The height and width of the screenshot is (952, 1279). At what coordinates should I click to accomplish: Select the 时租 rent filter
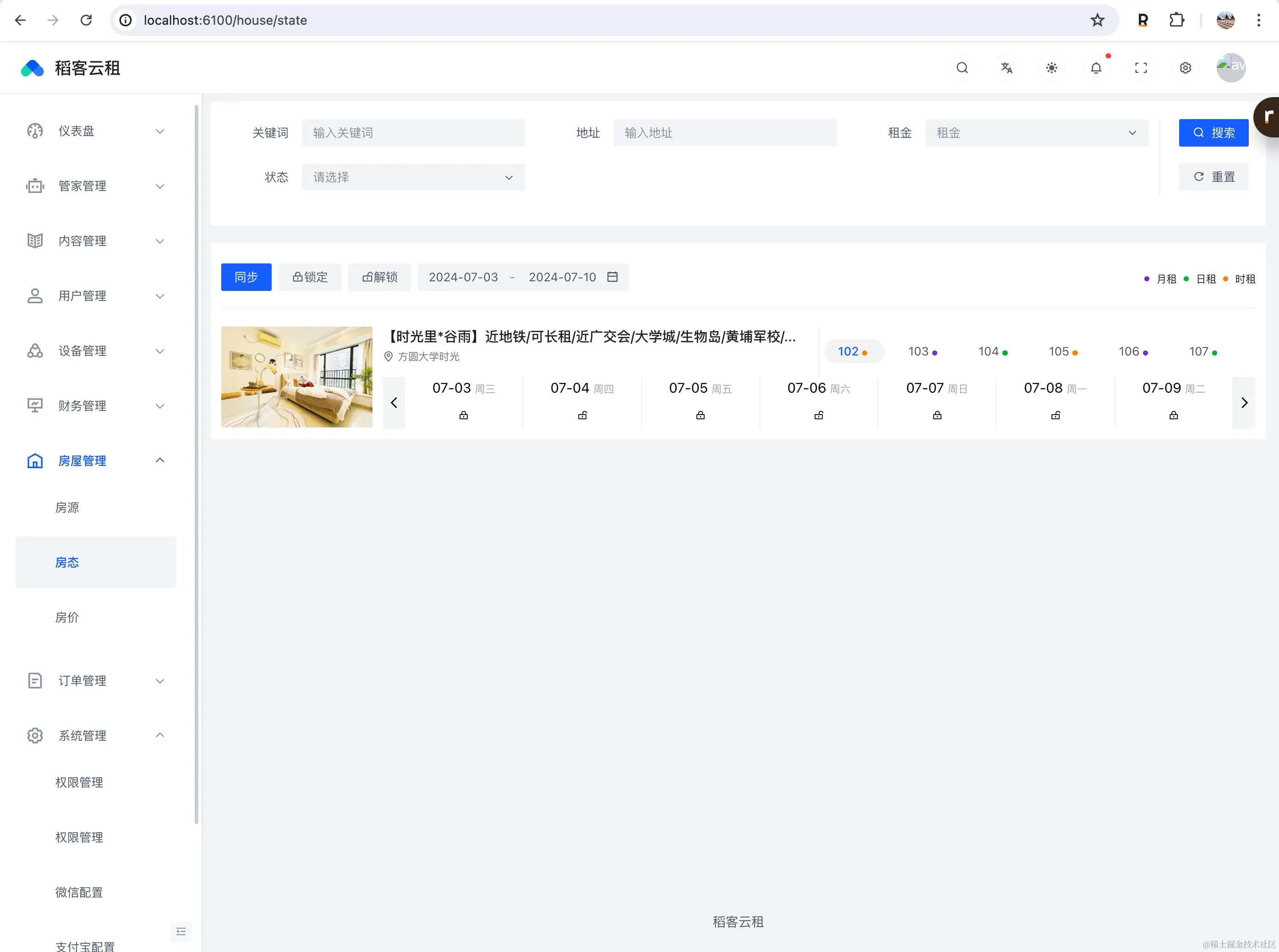(1245, 279)
